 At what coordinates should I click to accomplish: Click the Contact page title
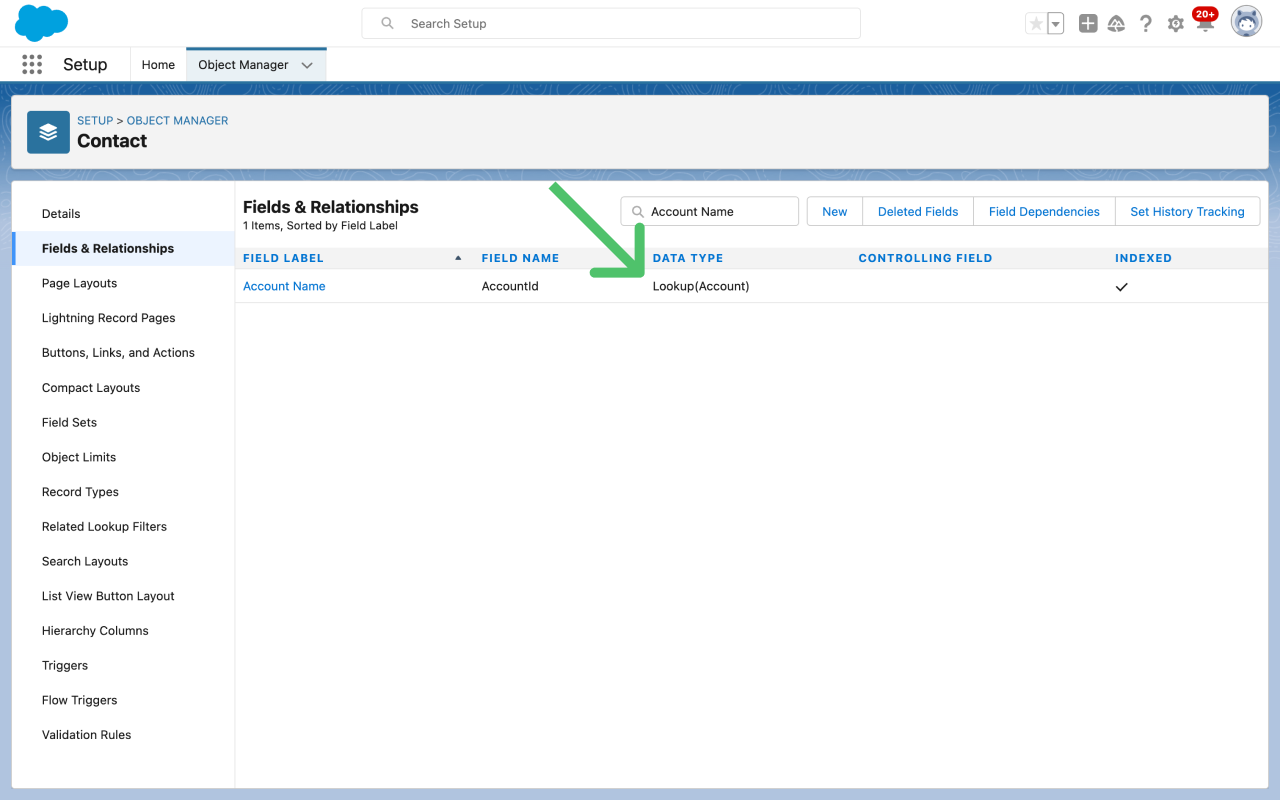point(112,141)
